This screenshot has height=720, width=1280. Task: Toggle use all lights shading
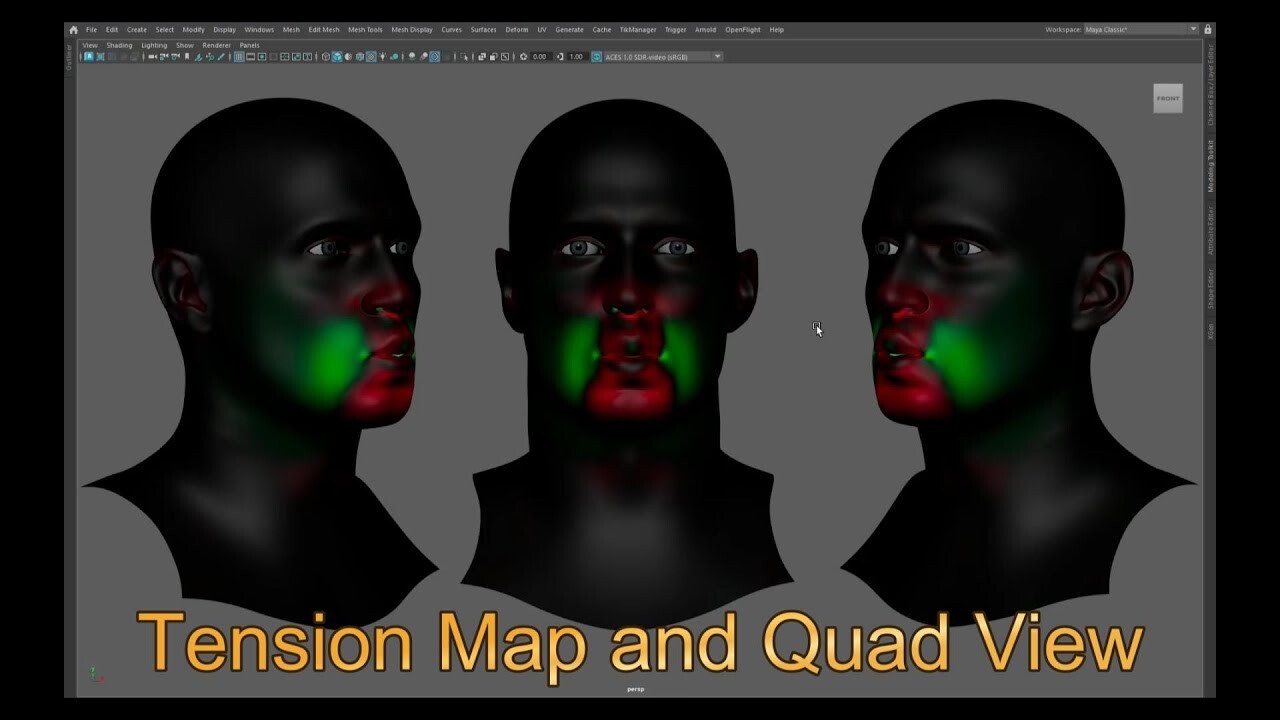tap(383, 57)
